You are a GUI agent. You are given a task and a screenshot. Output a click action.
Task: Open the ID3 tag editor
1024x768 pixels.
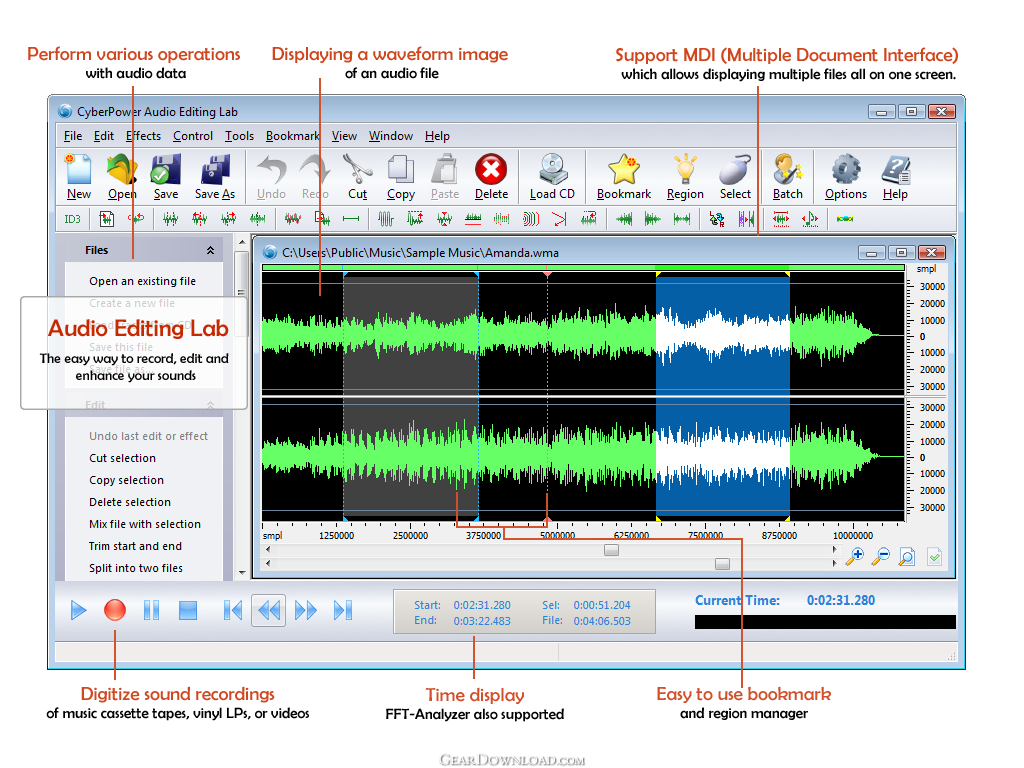(72, 219)
